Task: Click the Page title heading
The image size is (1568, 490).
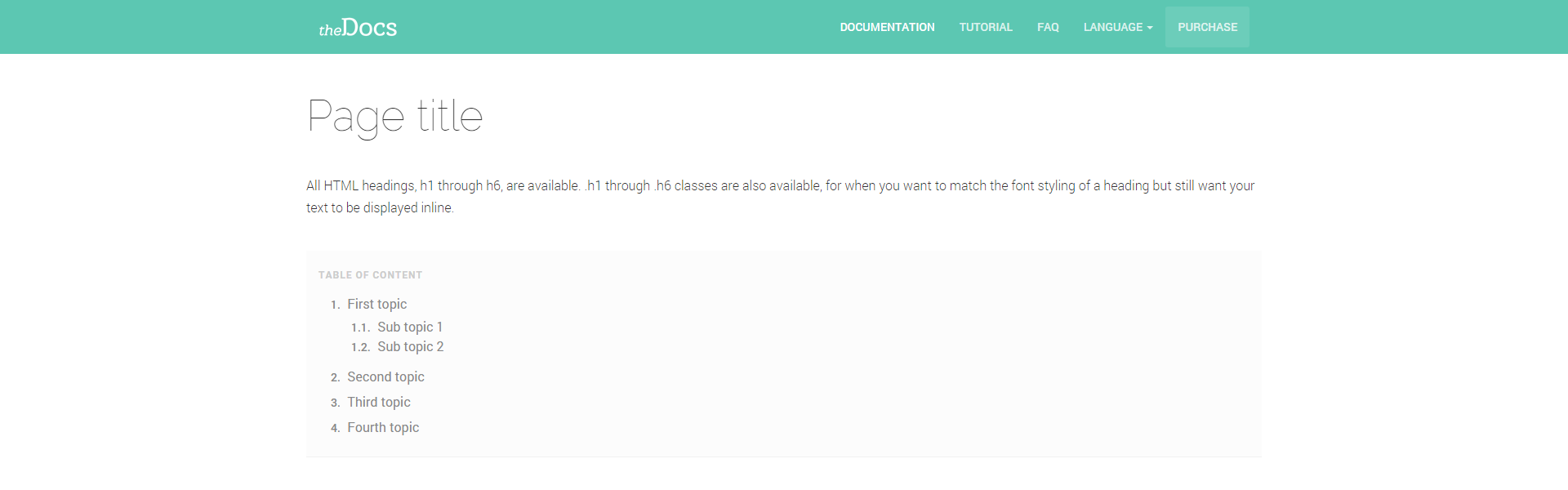Action: [394, 116]
